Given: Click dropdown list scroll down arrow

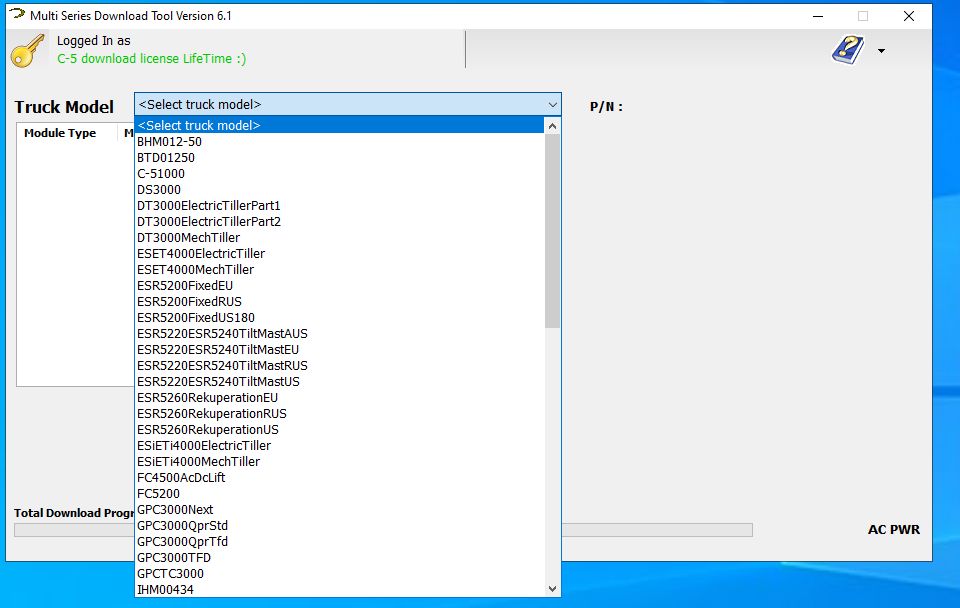Looking at the screenshot, I should [x=552, y=589].
